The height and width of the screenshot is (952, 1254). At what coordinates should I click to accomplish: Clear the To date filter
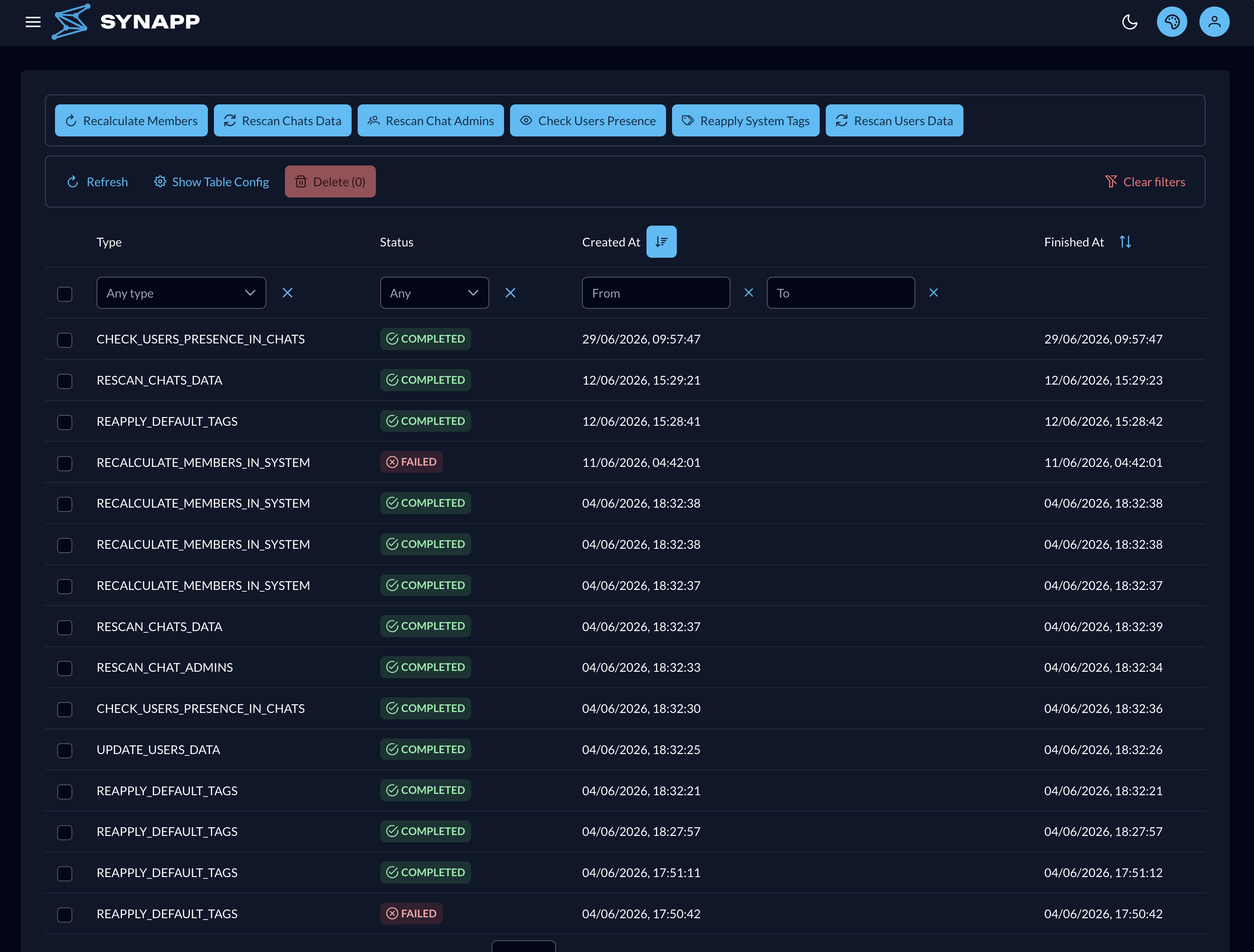(933, 293)
